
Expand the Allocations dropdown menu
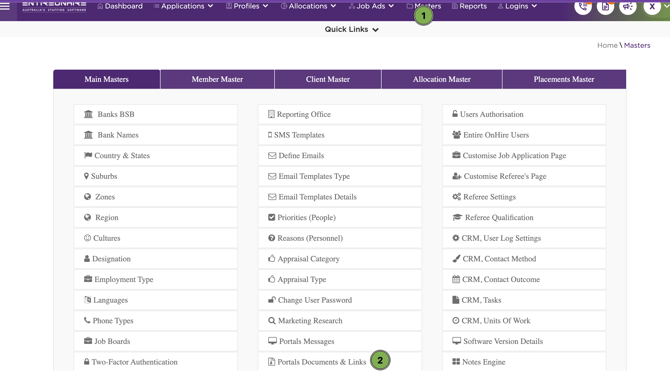pyautogui.click(x=309, y=6)
